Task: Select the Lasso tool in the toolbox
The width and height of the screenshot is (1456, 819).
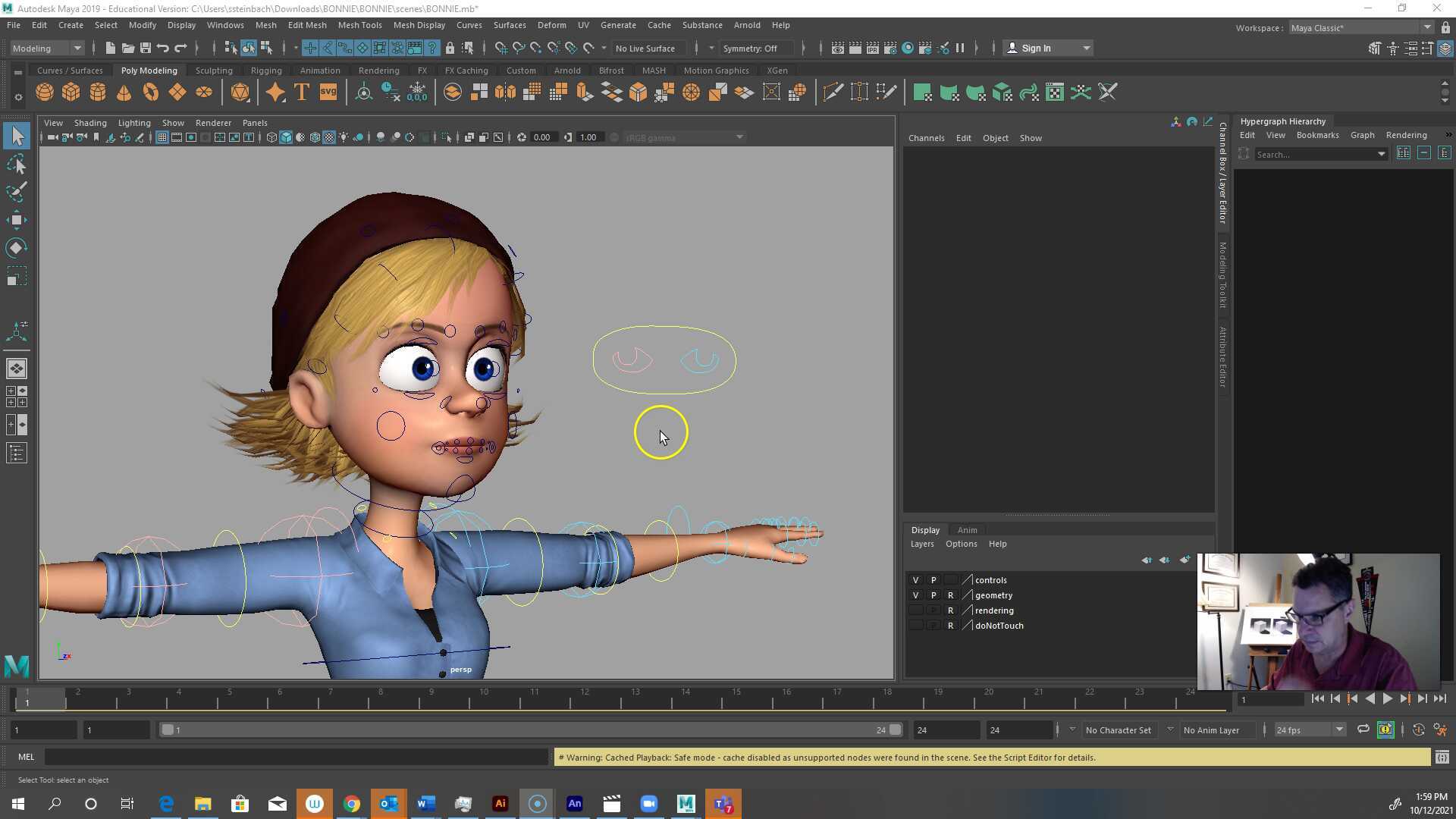Action: 17,165
